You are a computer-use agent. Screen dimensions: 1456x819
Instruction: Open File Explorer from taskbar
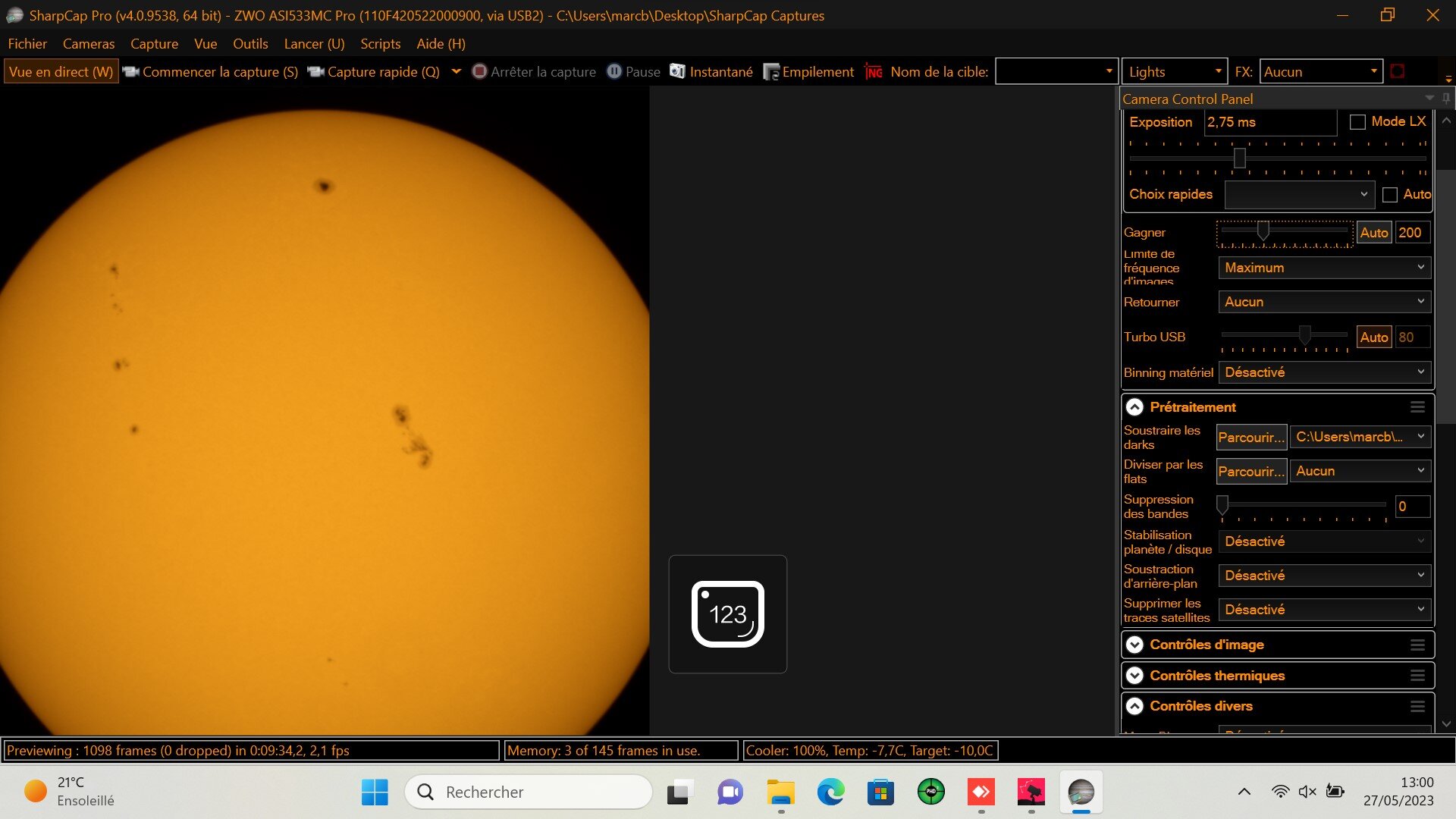(780, 792)
